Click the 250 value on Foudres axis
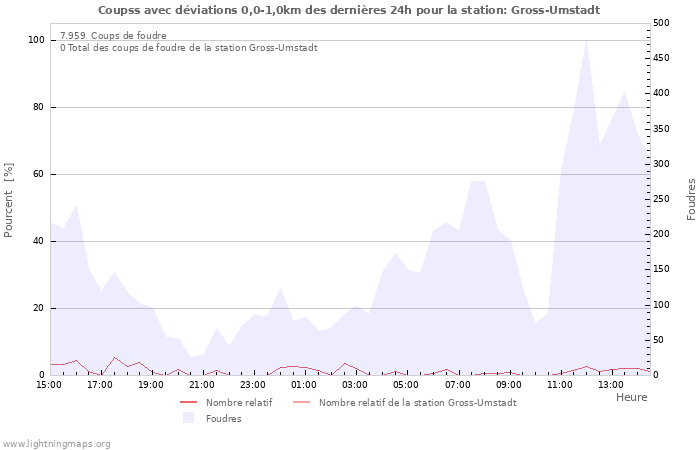Viewport: 700px width, 450px height. (x=661, y=199)
